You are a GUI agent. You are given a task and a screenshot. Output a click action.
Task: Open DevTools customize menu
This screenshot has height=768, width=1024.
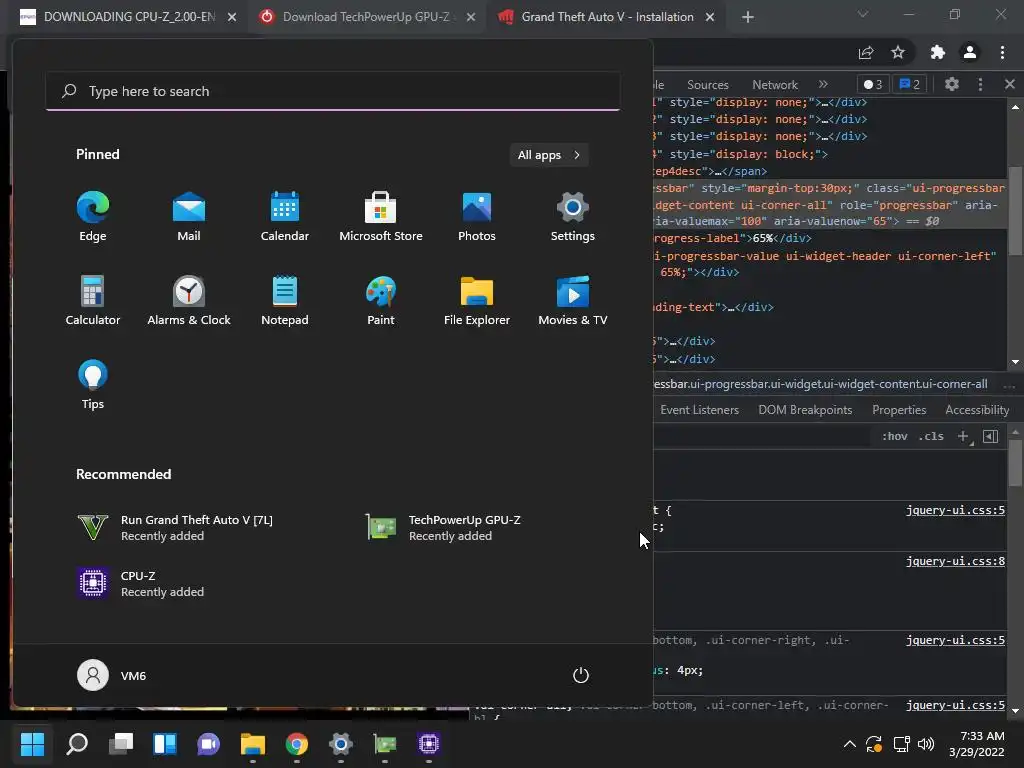pyautogui.click(x=980, y=84)
